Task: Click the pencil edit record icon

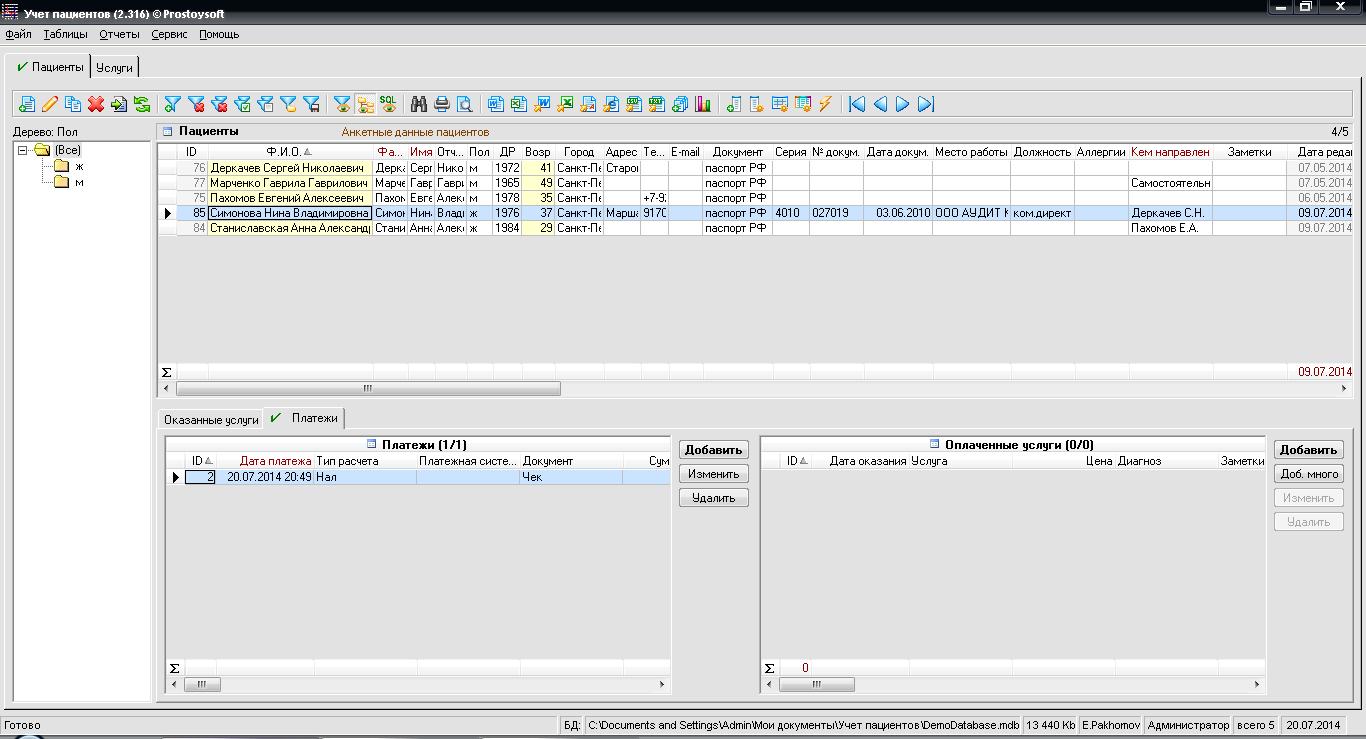Action: (x=50, y=104)
